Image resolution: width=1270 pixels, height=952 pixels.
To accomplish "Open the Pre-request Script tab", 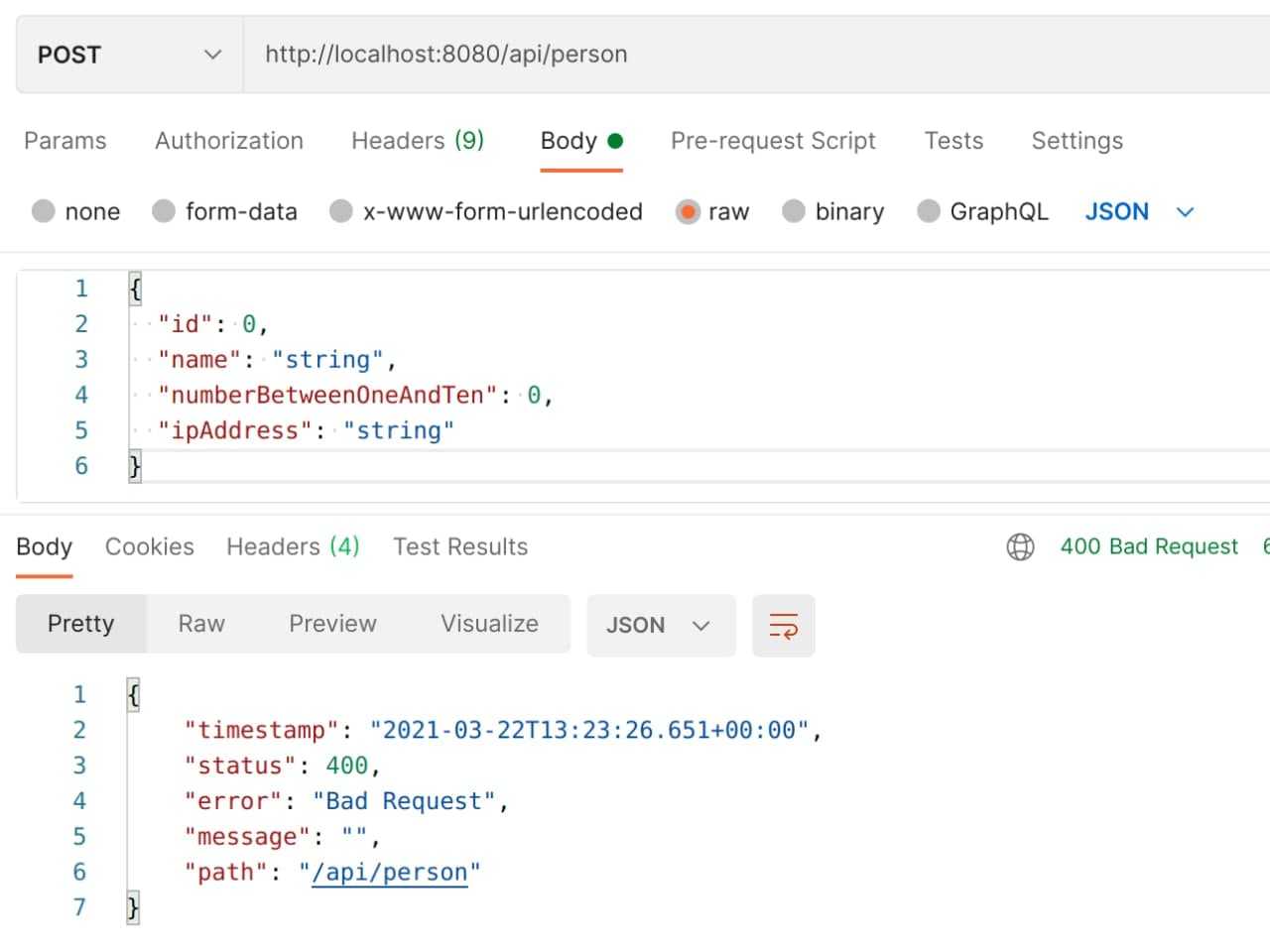I will pos(773,141).
